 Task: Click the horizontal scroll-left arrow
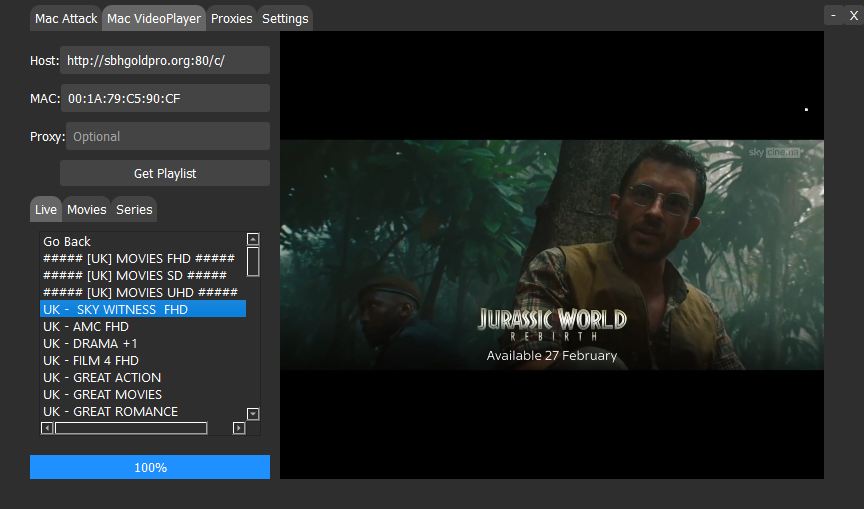pyautogui.click(x=47, y=428)
